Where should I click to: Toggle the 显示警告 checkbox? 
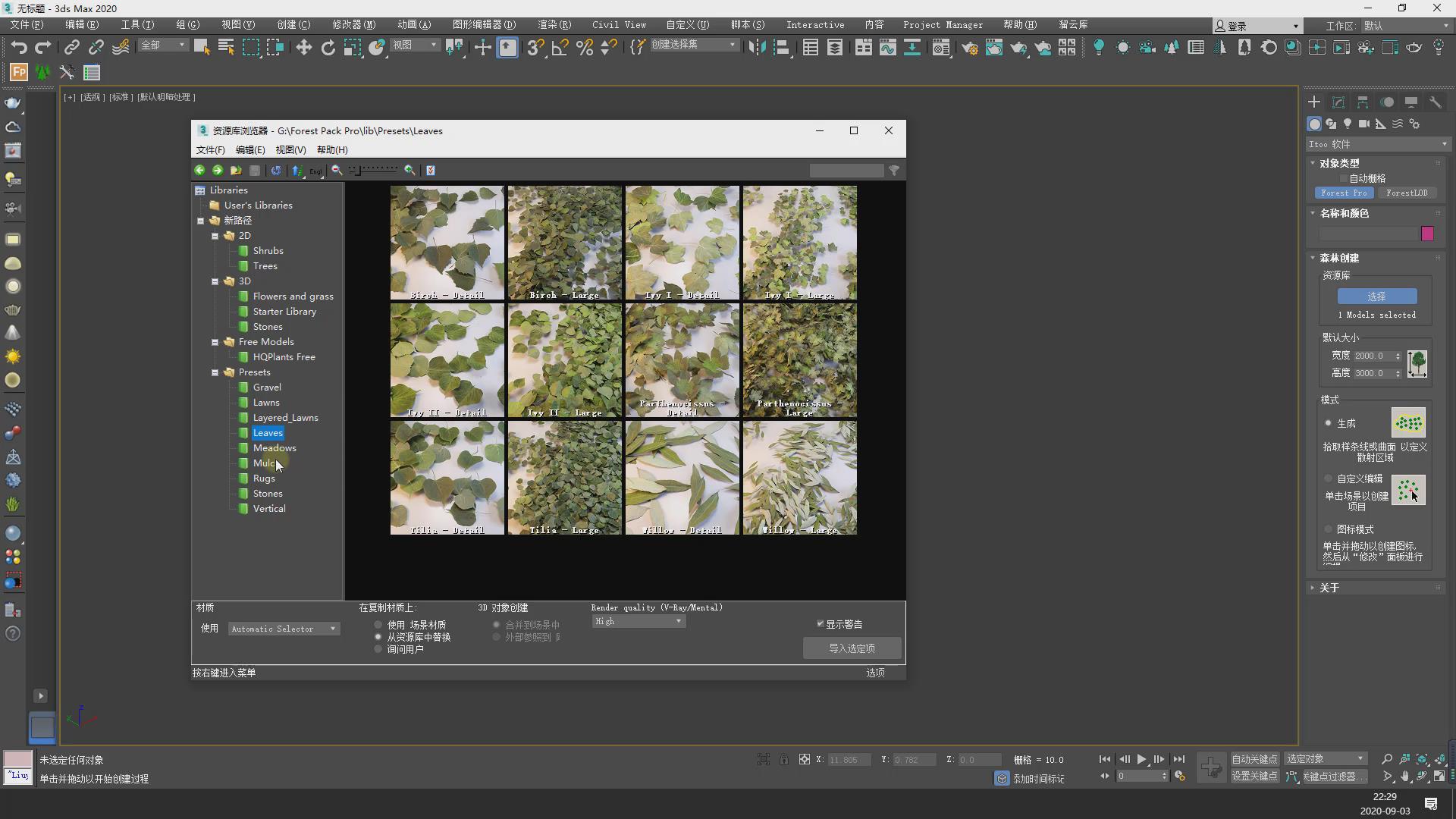821,624
